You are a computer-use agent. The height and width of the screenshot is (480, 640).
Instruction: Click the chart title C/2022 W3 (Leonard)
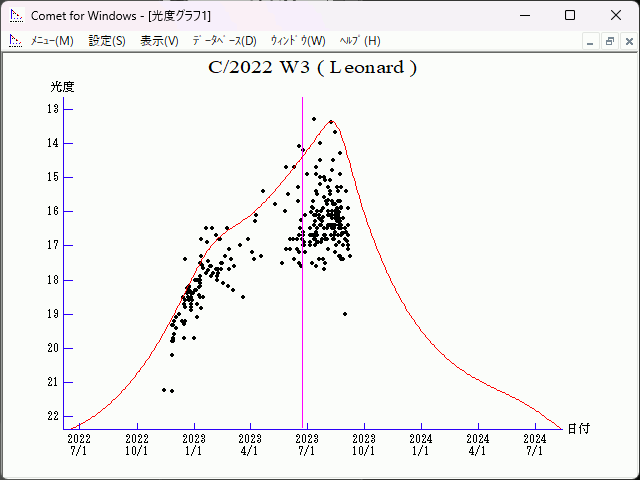312,68
